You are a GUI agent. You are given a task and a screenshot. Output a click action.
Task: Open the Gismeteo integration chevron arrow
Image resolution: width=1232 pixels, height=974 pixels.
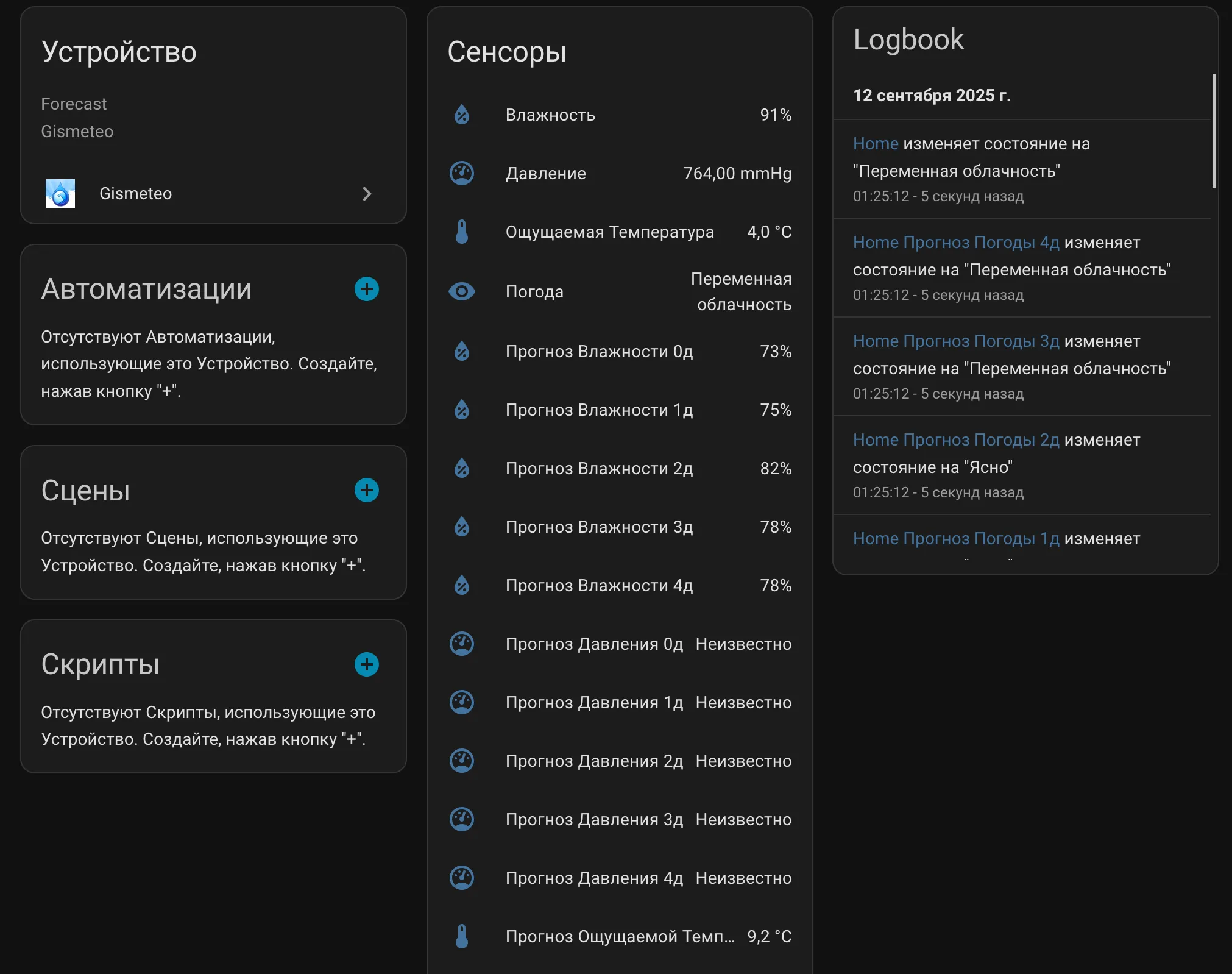pyautogui.click(x=367, y=194)
